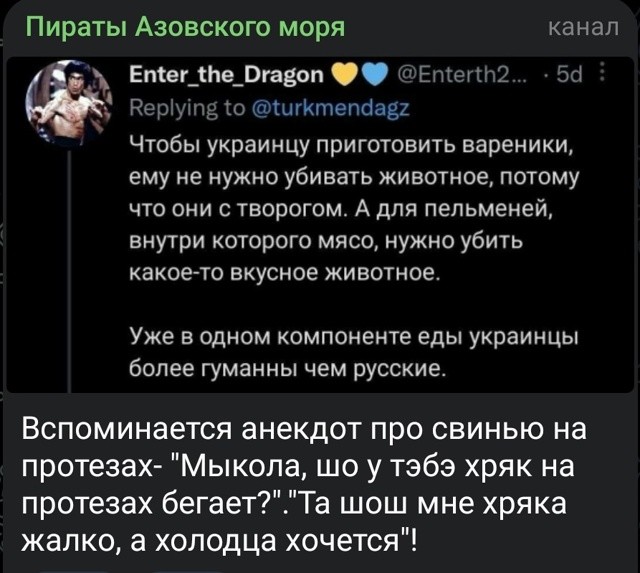
Task: Open the @turkmendagz profile link
Action: [x=331, y=109]
